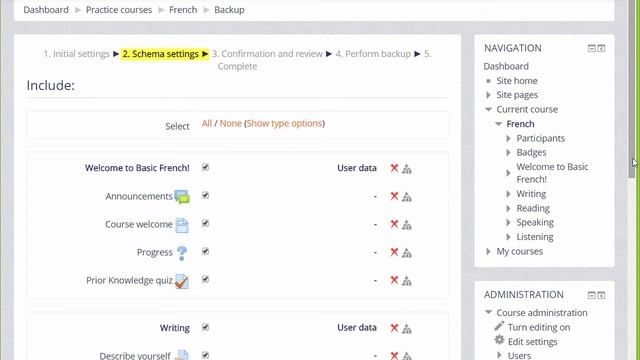This screenshot has width=640, height=360.
Task: Click the page vertical scrollbar thumb
Action: pos(631,89)
